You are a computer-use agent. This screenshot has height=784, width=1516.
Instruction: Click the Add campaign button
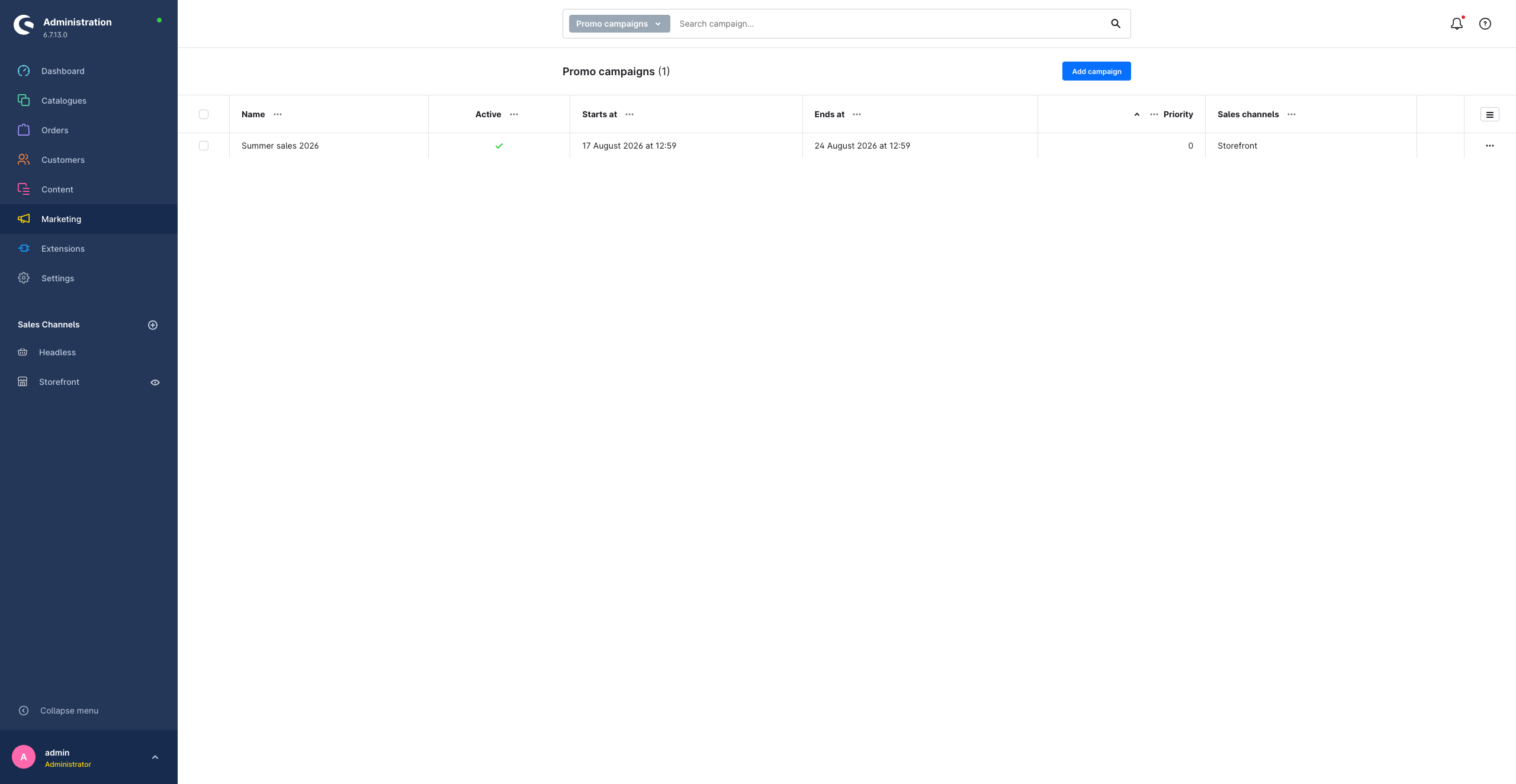coord(1096,71)
